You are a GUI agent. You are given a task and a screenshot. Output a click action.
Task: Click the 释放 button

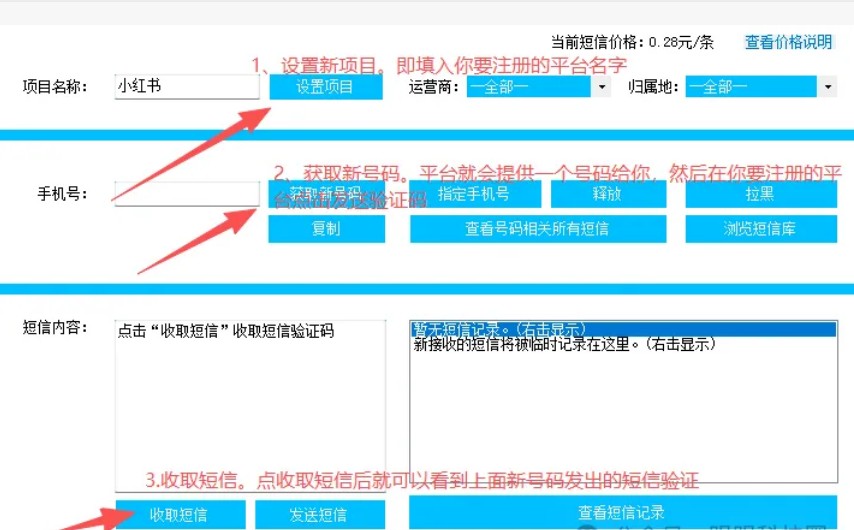[608, 194]
